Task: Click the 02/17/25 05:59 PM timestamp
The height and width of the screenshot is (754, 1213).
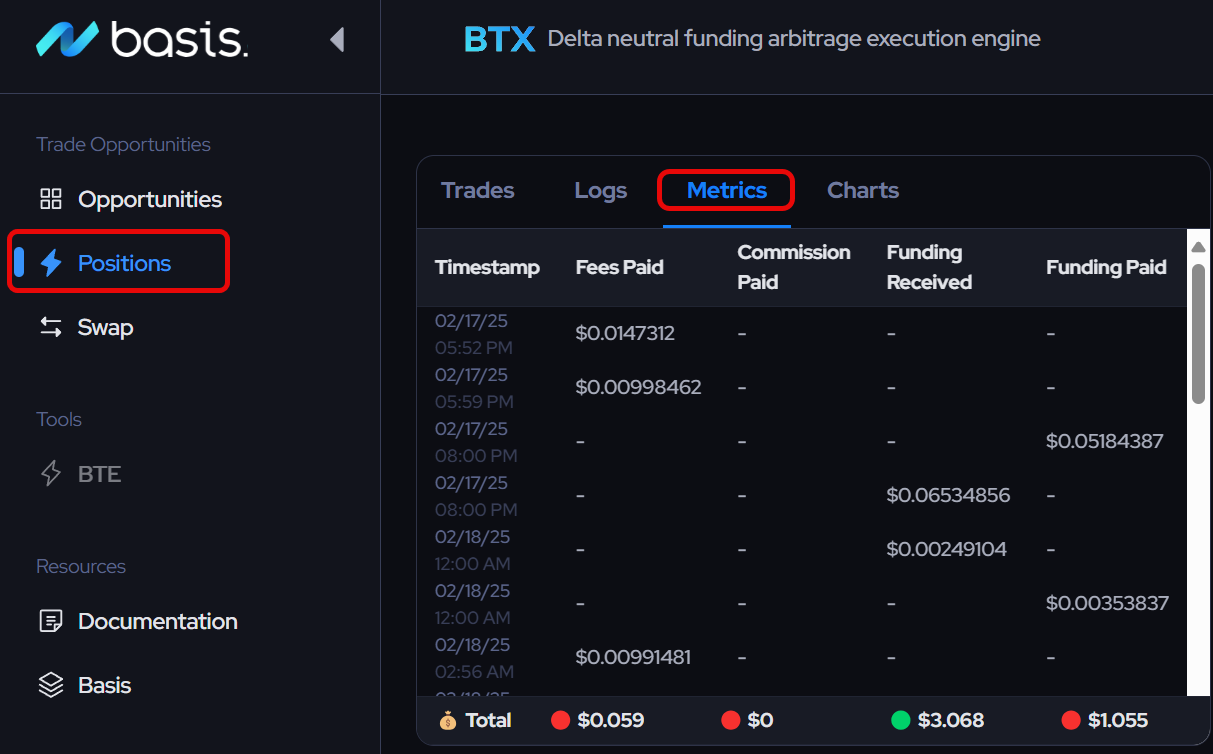Action: [x=474, y=388]
